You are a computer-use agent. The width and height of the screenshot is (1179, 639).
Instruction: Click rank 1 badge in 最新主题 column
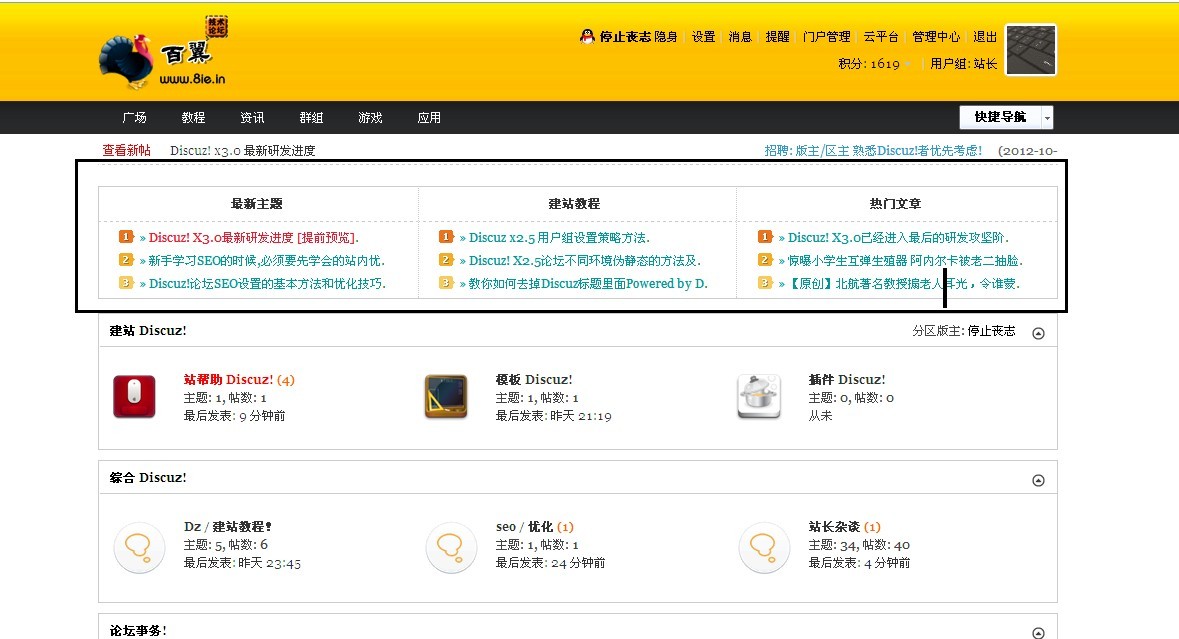(x=126, y=237)
